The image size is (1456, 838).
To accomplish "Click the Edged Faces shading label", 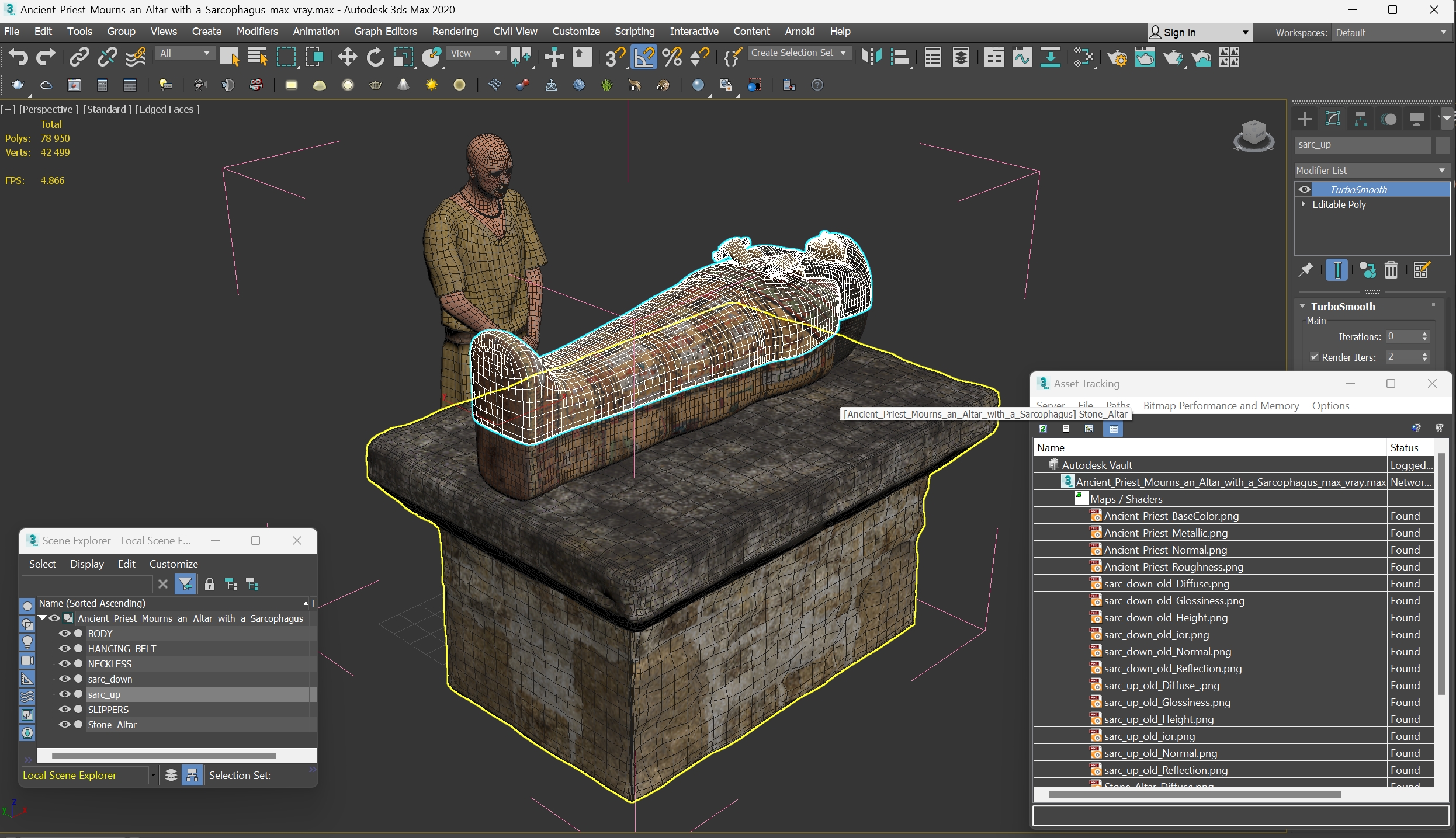I will point(168,109).
